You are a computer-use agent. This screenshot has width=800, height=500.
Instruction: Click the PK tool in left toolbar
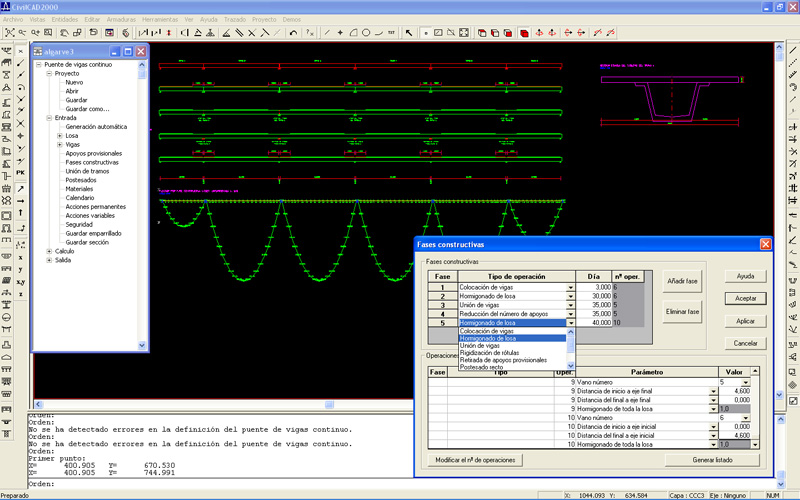(x=20, y=174)
